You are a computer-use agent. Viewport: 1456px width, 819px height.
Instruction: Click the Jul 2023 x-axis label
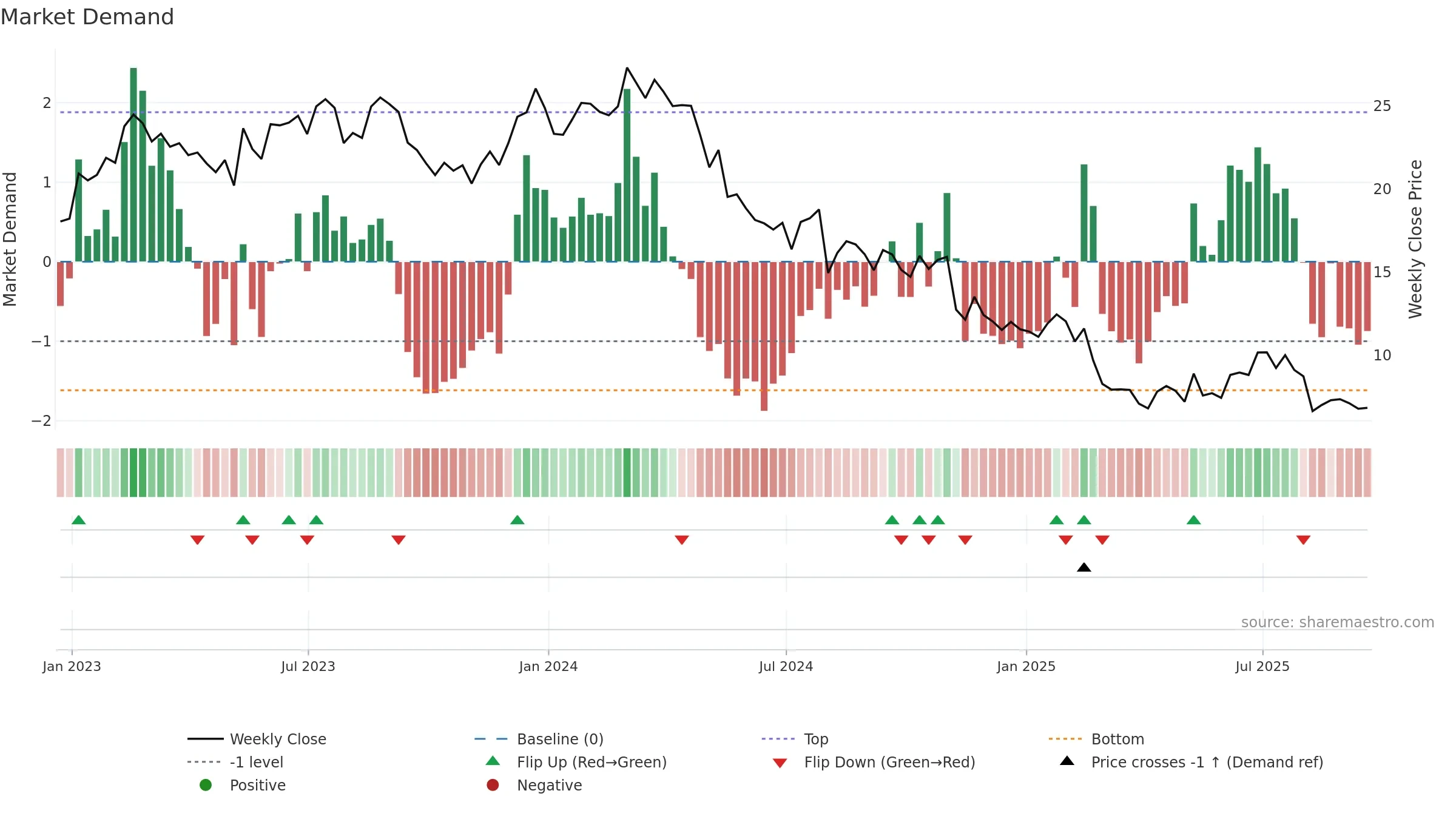tap(308, 666)
